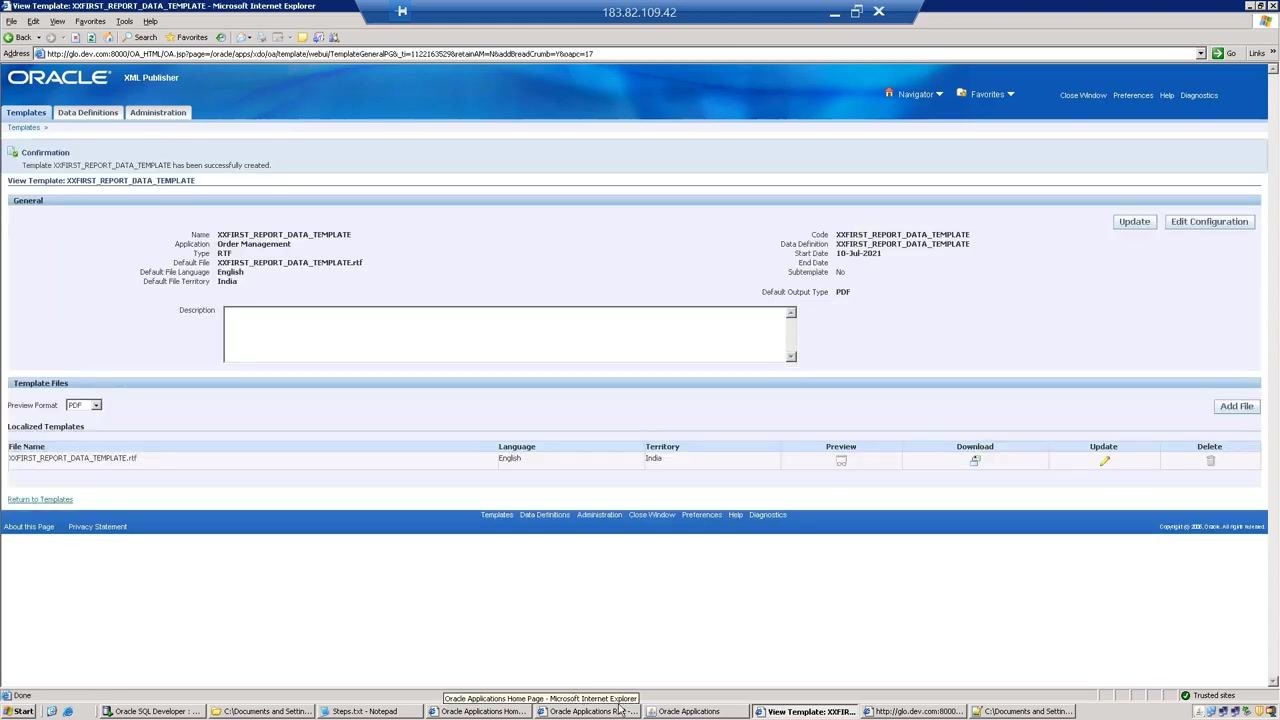Open the View menu
The height and width of the screenshot is (720, 1280).
tap(57, 21)
